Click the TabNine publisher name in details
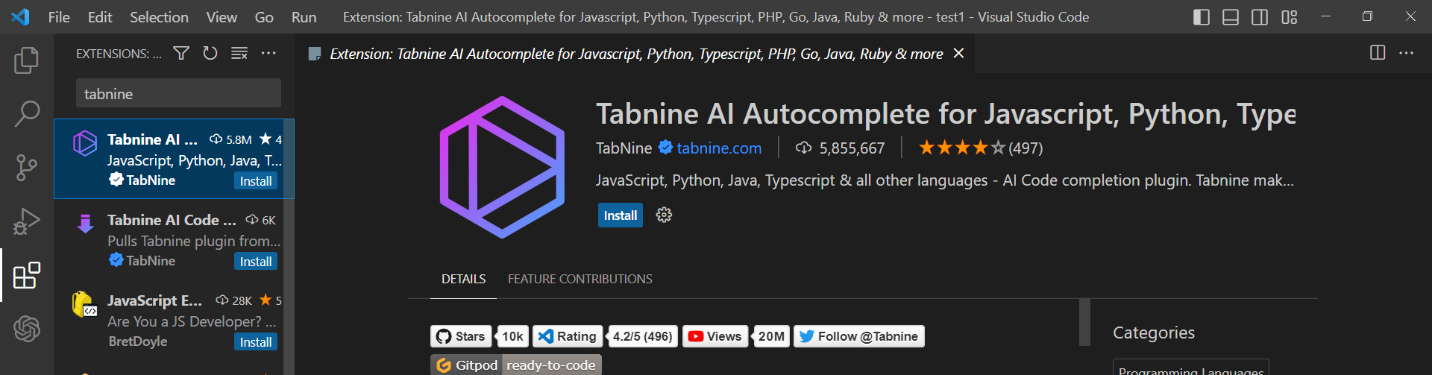Image resolution: width=1432 pixels, height=375 pixels. pos(624,148)
